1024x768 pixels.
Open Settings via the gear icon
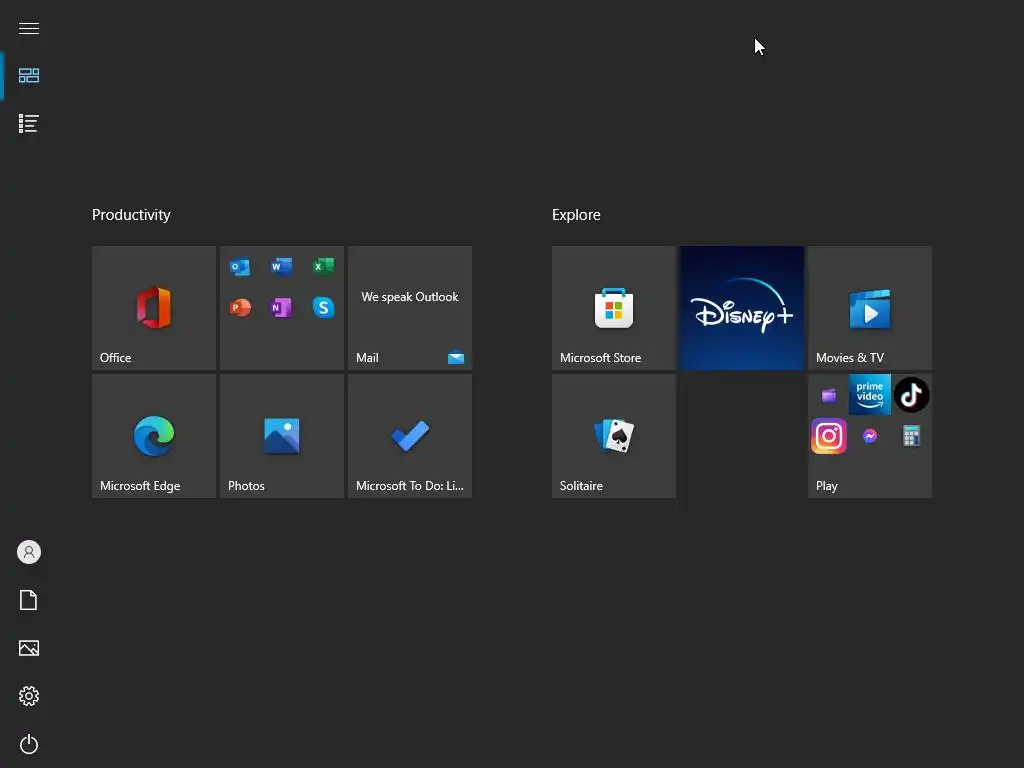click(x=29, y=696)
